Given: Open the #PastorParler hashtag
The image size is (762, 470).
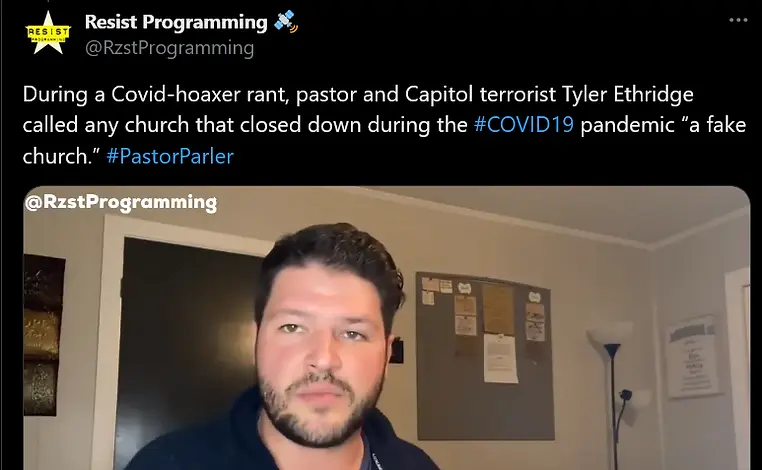Looking at the screenshot, I should click(170, 156).
